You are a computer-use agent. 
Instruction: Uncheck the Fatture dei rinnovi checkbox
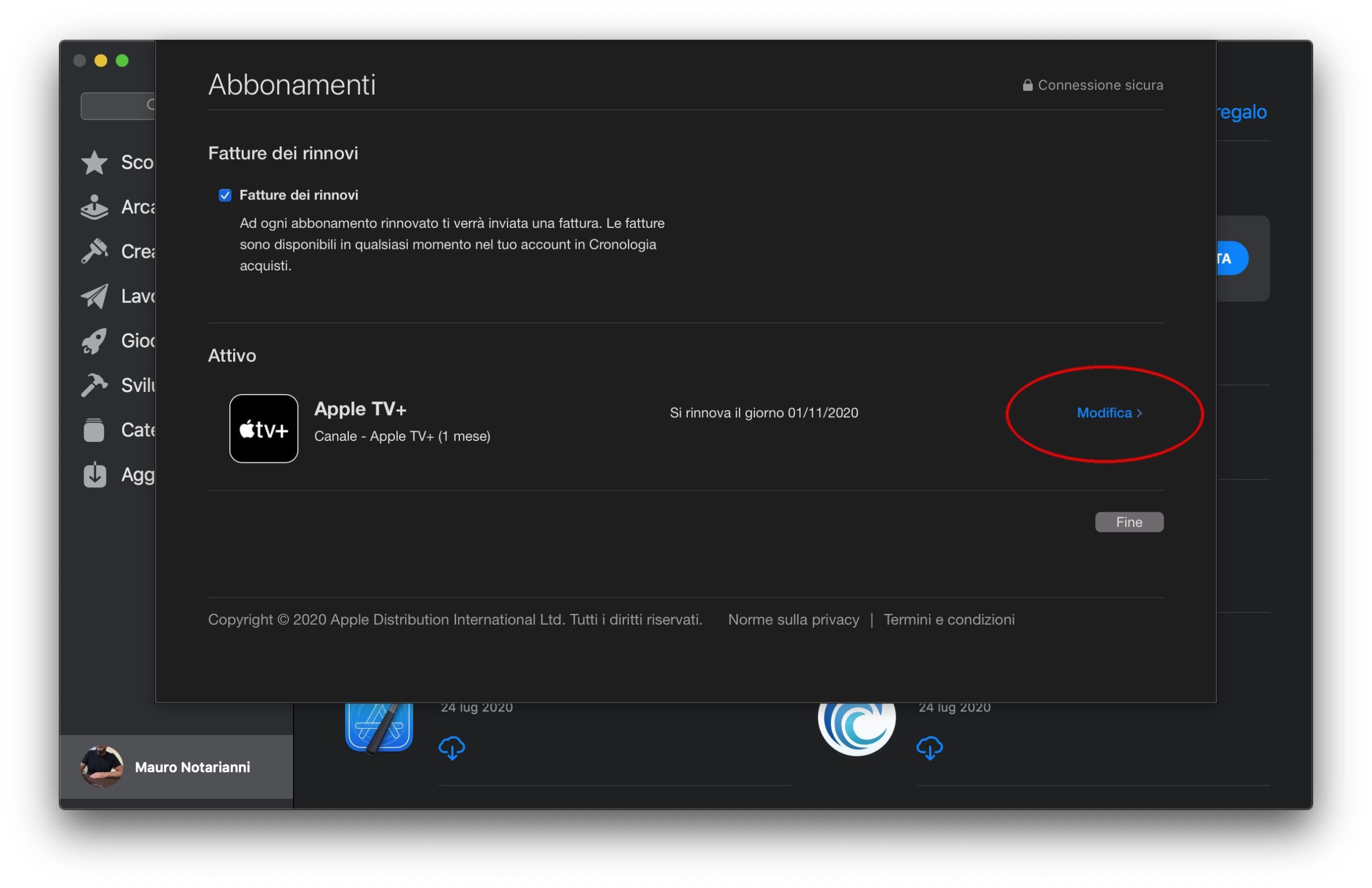click(x=225, y=196)
